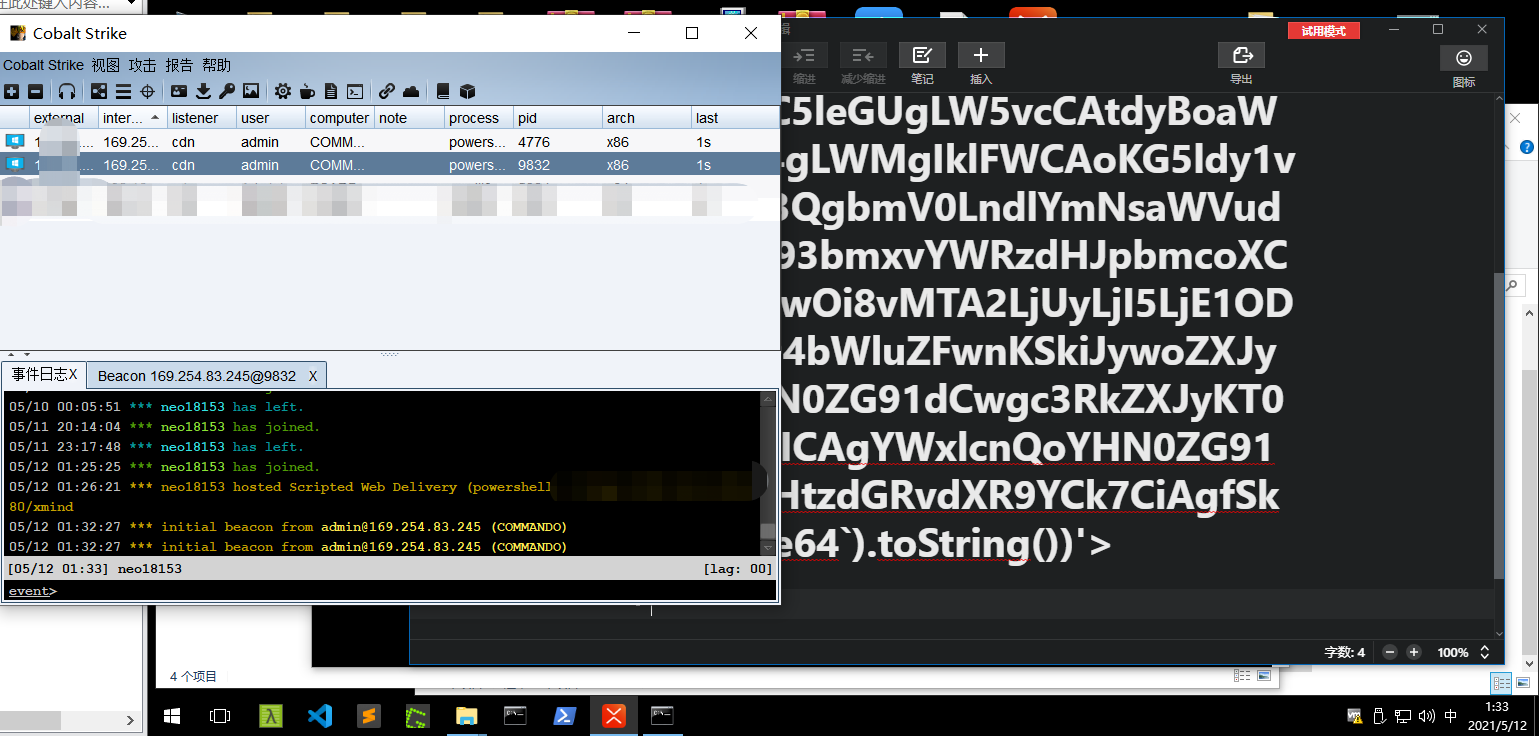
Task: Sort sessions by the process column header
Action: click(478, 118)
